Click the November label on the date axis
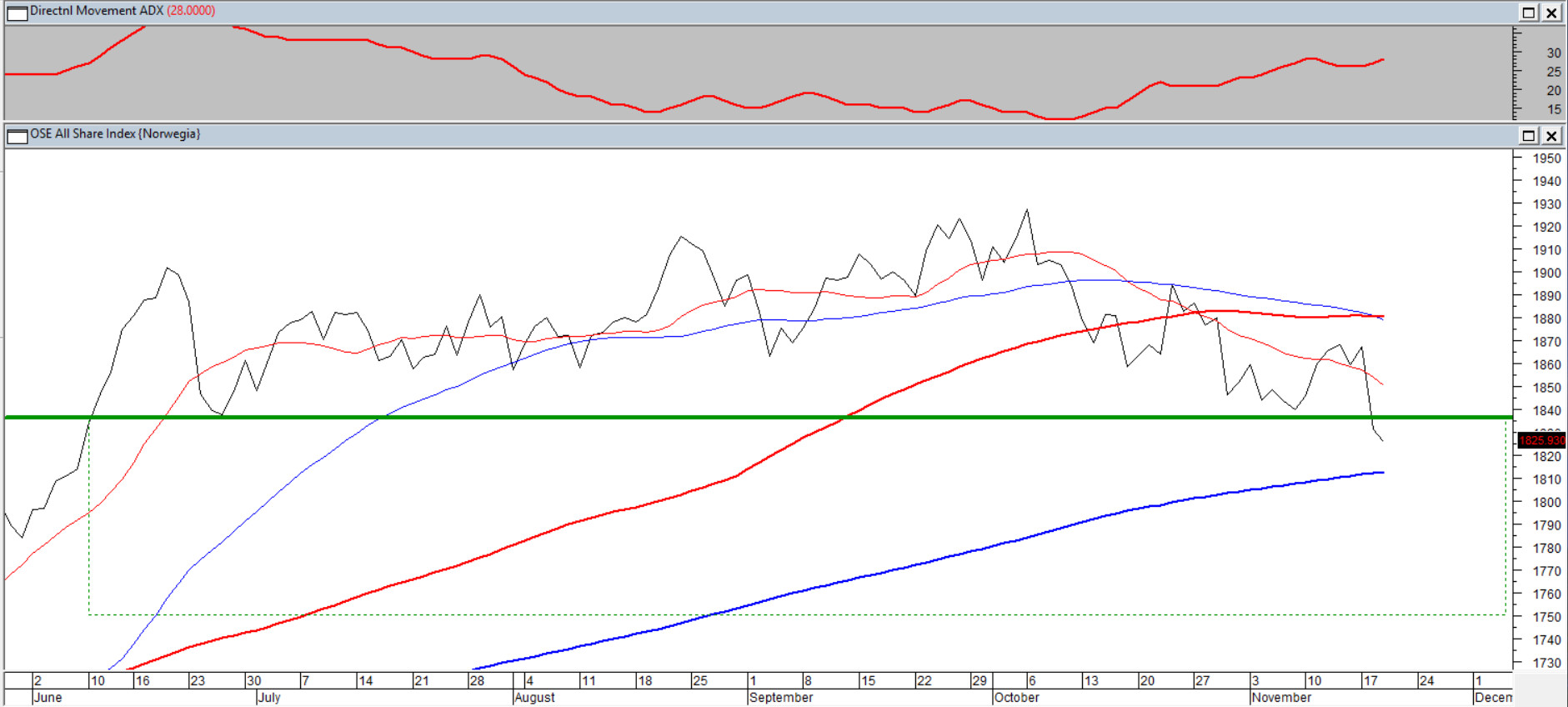 [x=1281, y=698]
